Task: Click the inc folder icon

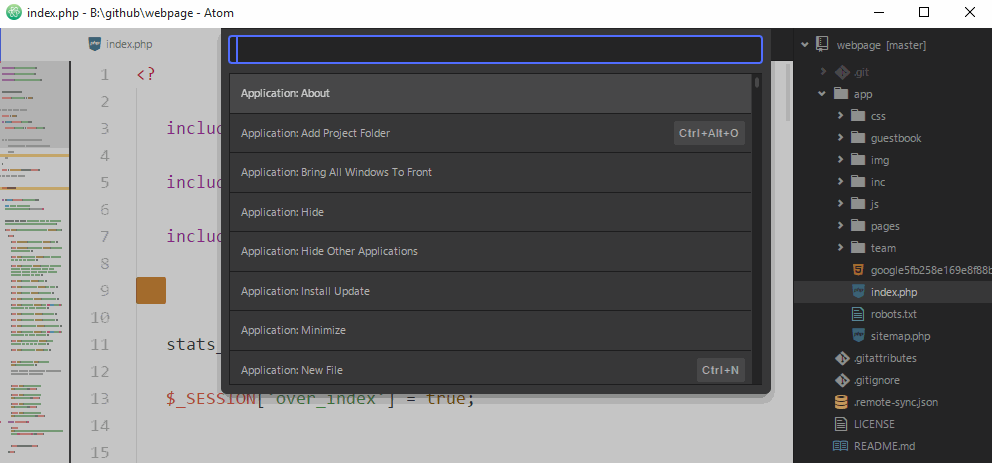Action: [858, 182]
